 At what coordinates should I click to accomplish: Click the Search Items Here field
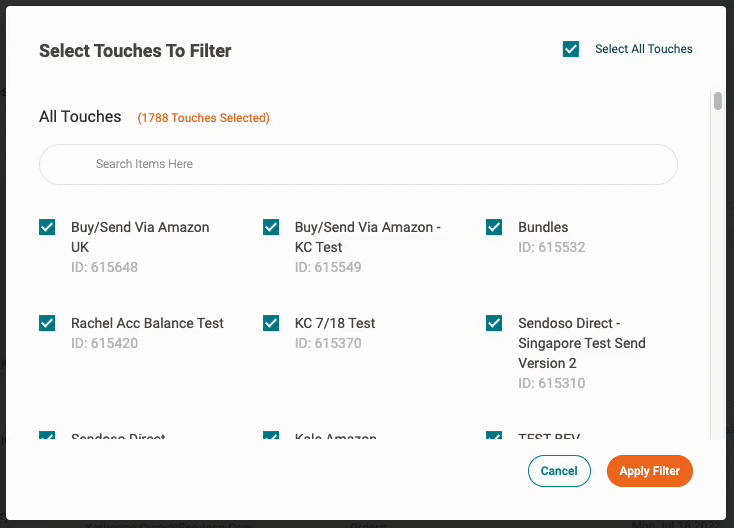point(358,164)
